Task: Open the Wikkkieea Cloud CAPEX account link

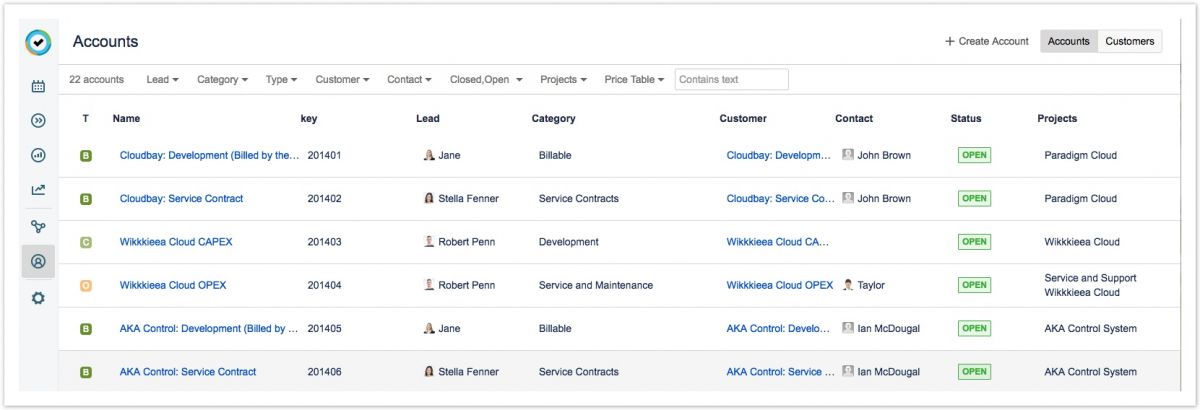Action: 176,242
